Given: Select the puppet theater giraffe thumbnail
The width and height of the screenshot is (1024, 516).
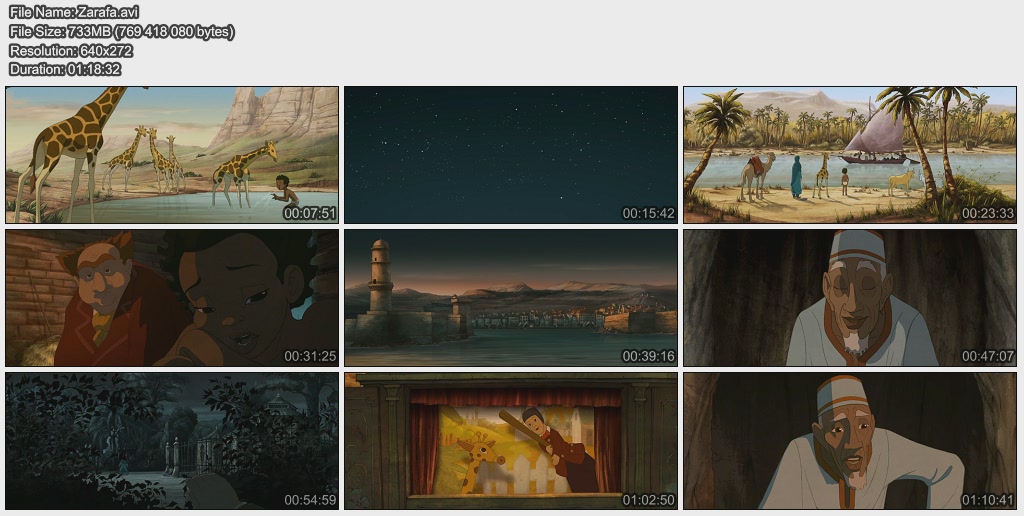Looking at the screenshot, I should [511, 440].
